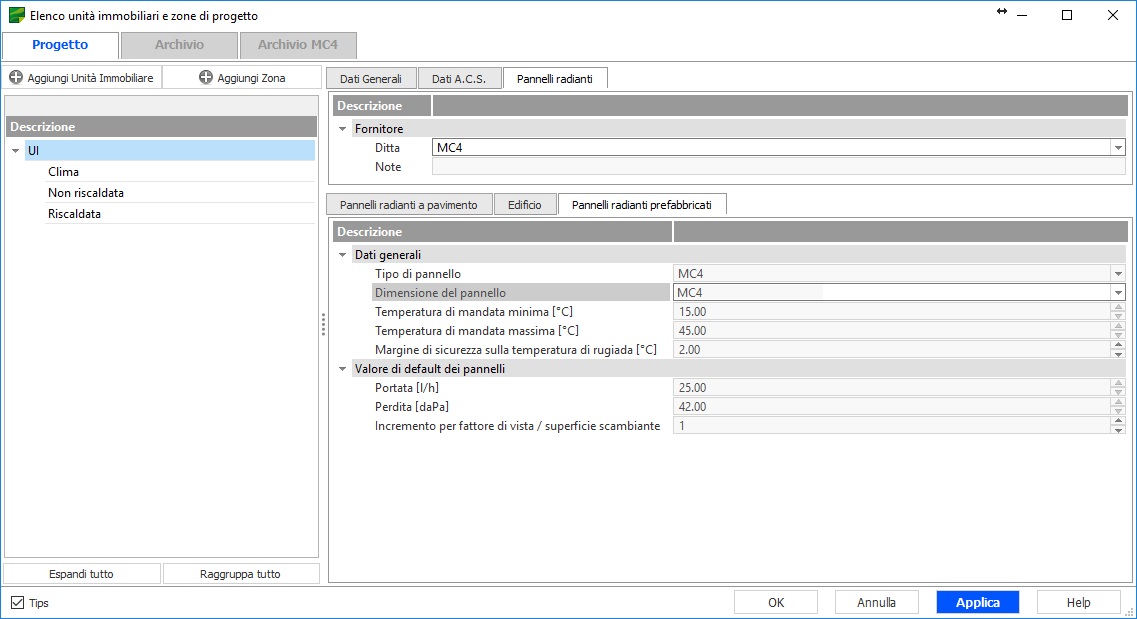Confirm with the OK button
This screenshot has width=1137, height=619.
click(776, 602)
